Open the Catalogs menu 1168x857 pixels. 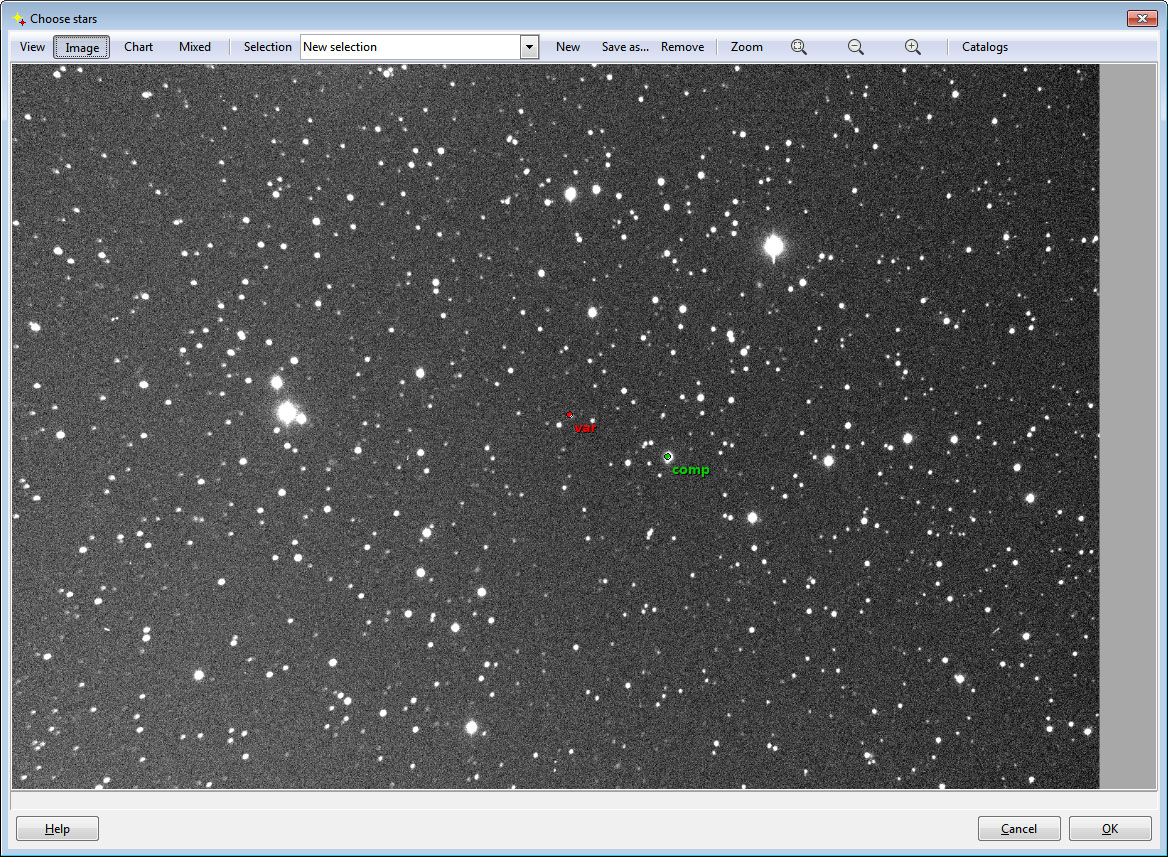pyautogui.click(x=984, y=47)
